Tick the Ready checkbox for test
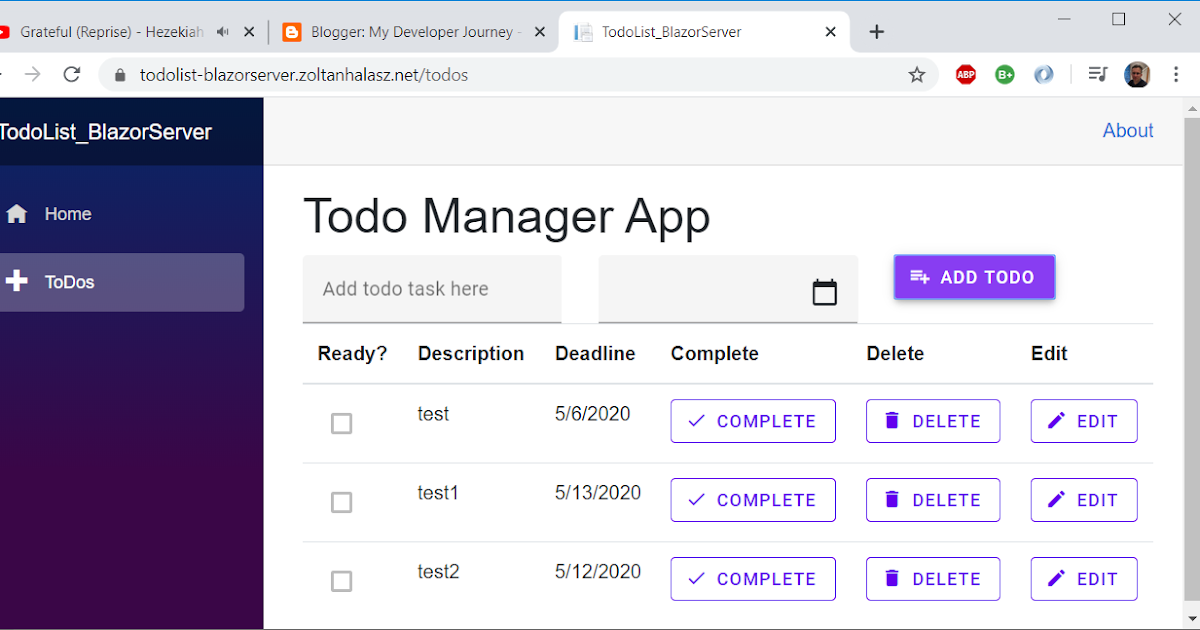This screenshot has width=1200, height=630. click(341, 424)
